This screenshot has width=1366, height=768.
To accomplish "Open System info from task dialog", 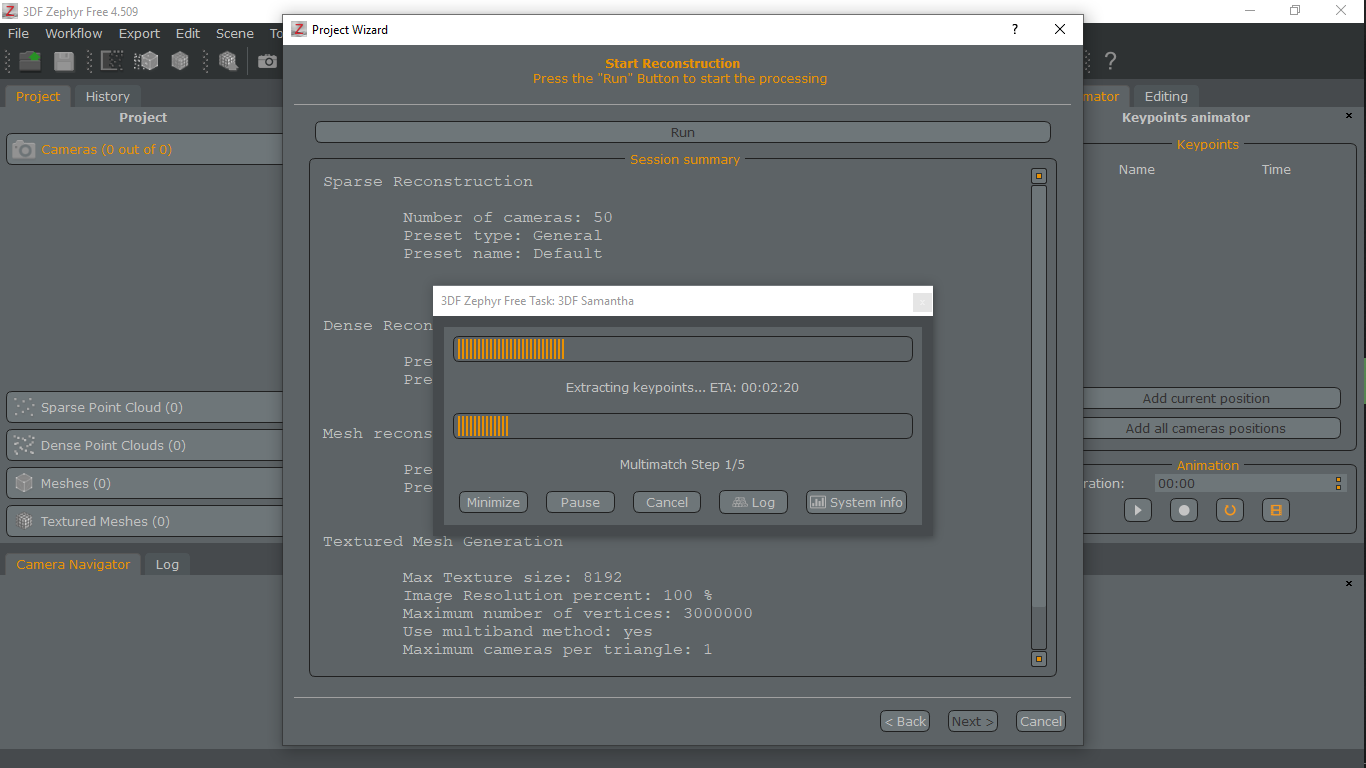I will (856, 502).
